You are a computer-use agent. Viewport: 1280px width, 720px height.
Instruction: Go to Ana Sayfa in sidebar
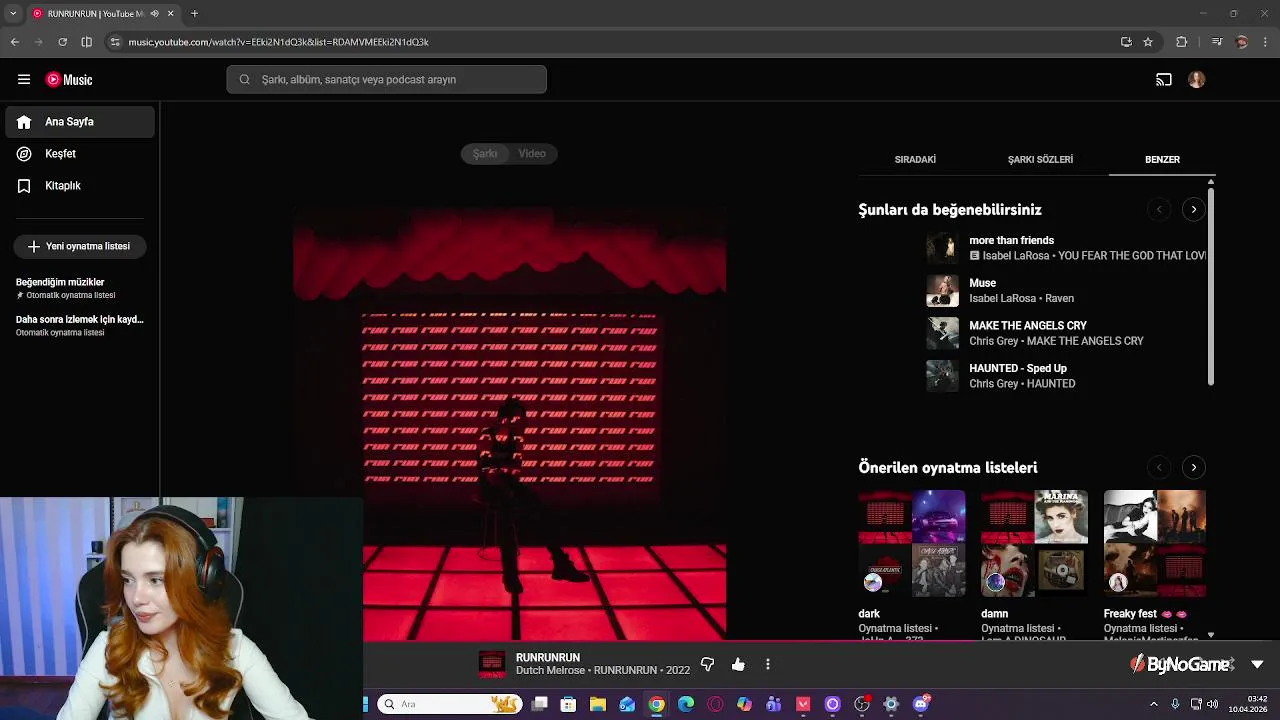tap(80, 122)
